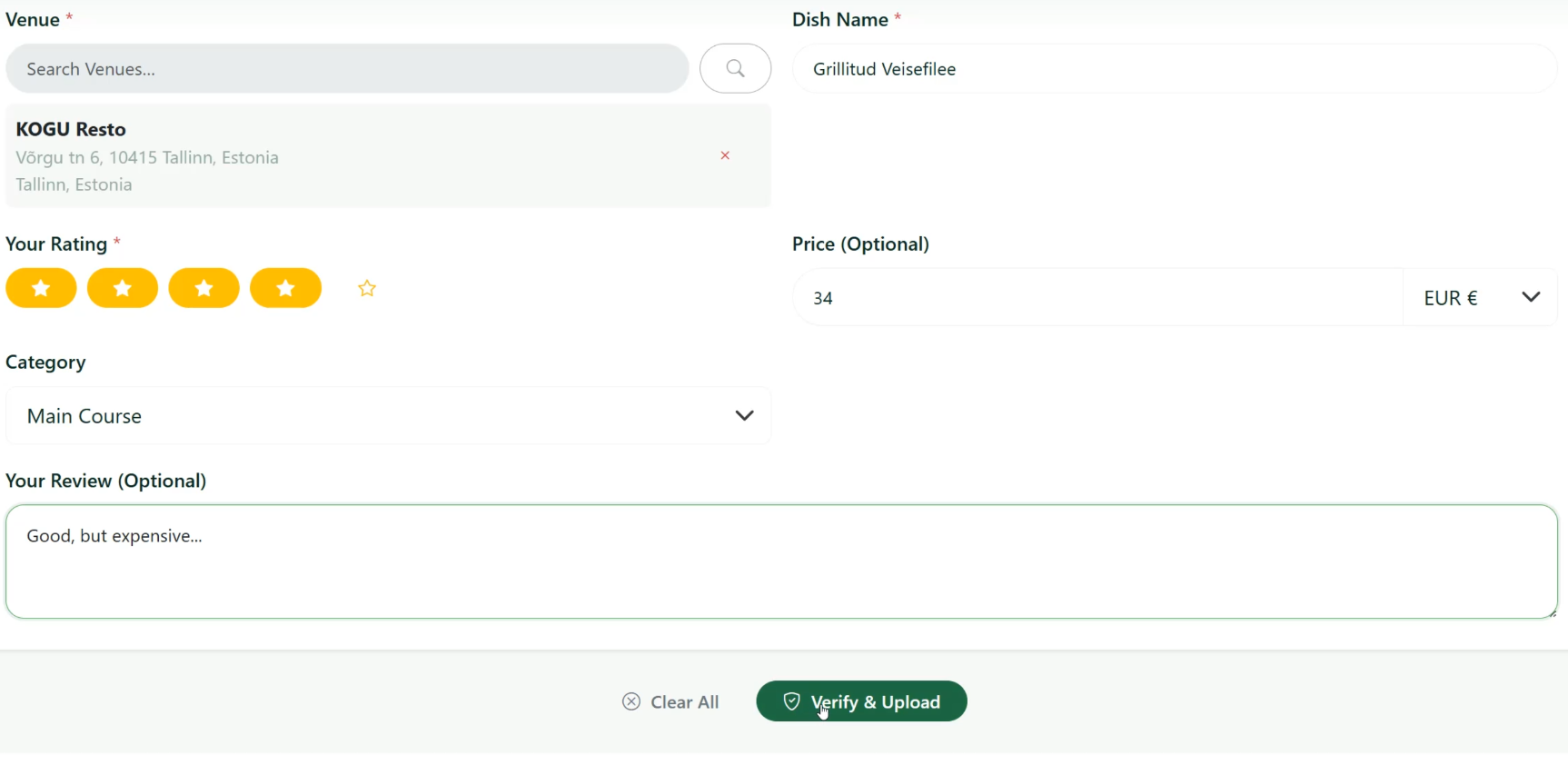Click the circled X icon beside Clear All
Image resolution: width=1568 pixels, height=765 pixels.
pyautogui.click(x=631, y=701)
